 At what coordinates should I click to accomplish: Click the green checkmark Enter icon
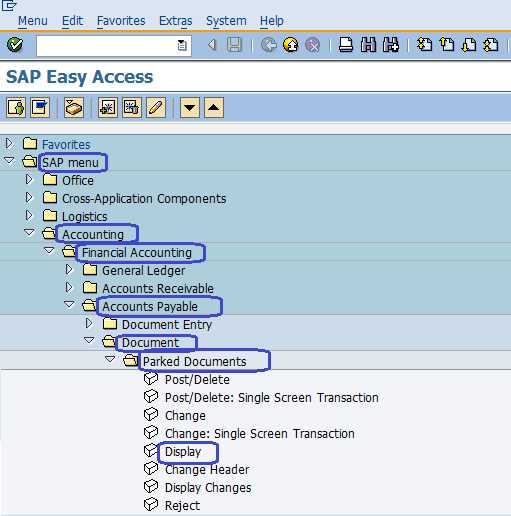pyautogui.click(x=15, y=45)
